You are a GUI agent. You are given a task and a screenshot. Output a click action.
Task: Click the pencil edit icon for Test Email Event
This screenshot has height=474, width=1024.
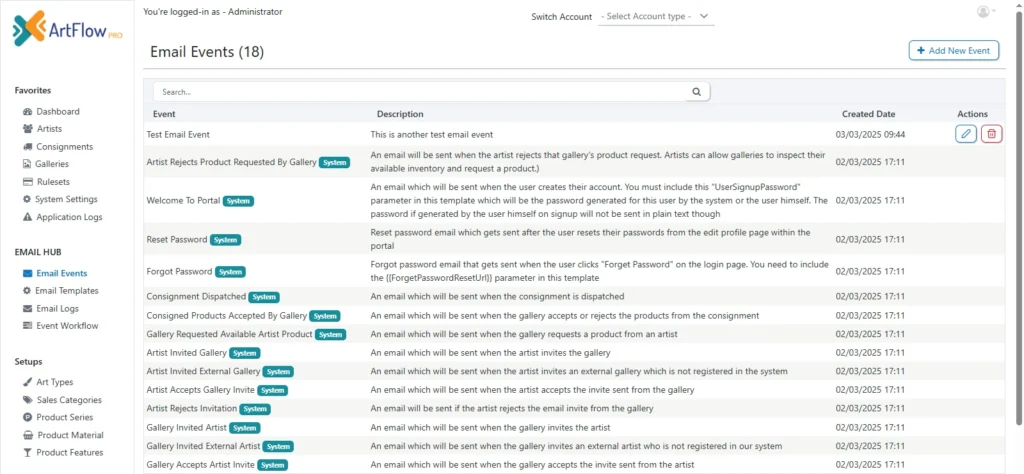[965, 134]
